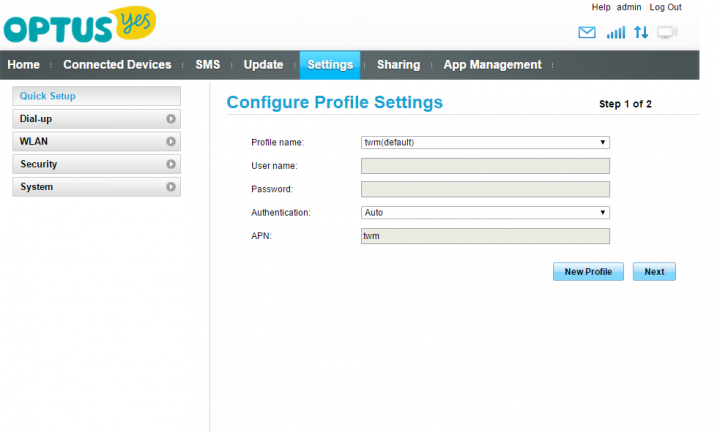Click the Optus yes logo
The height and width of the screenshot is (432, 720).
[x=80, y=24]
